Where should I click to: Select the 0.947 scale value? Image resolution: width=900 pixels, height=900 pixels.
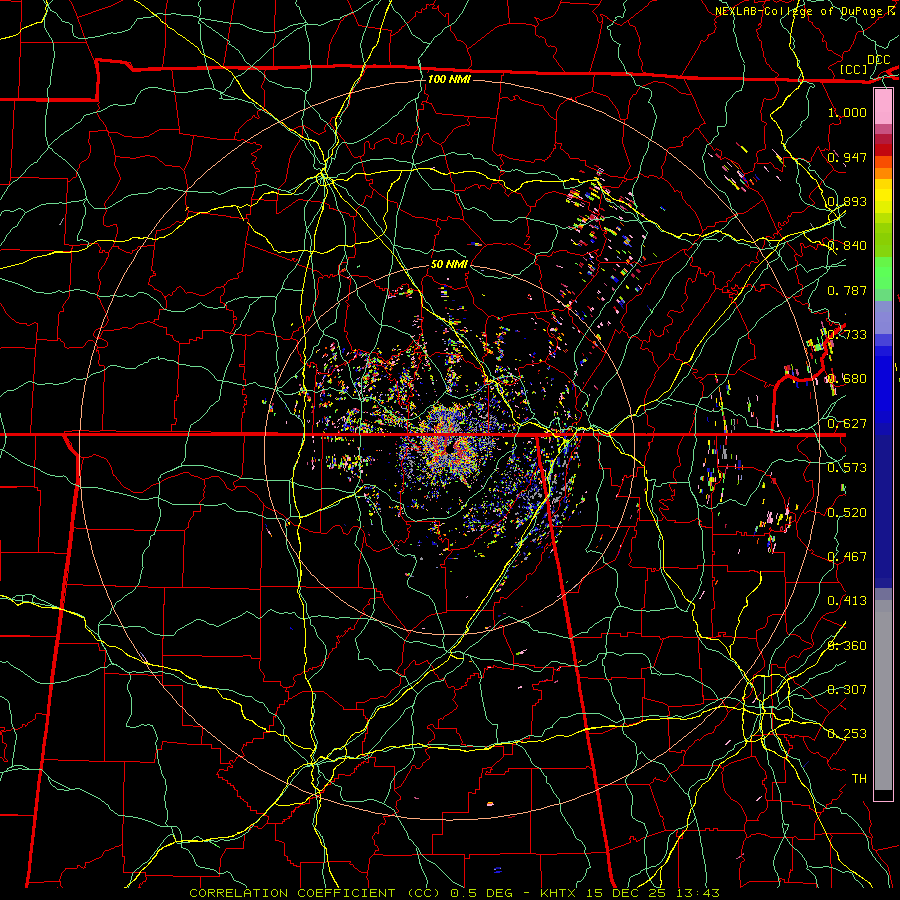pyautogui.click(x=847, y=157)
